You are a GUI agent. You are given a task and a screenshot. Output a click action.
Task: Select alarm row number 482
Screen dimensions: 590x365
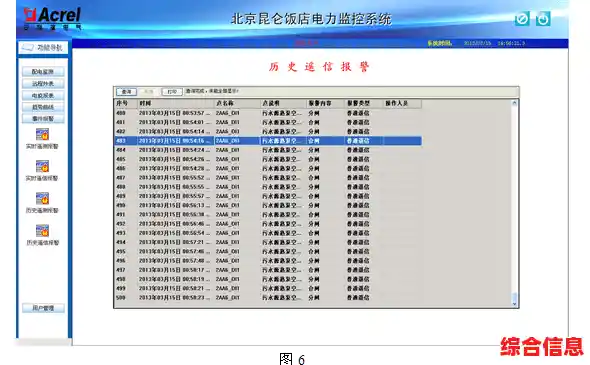click(268, 131)
